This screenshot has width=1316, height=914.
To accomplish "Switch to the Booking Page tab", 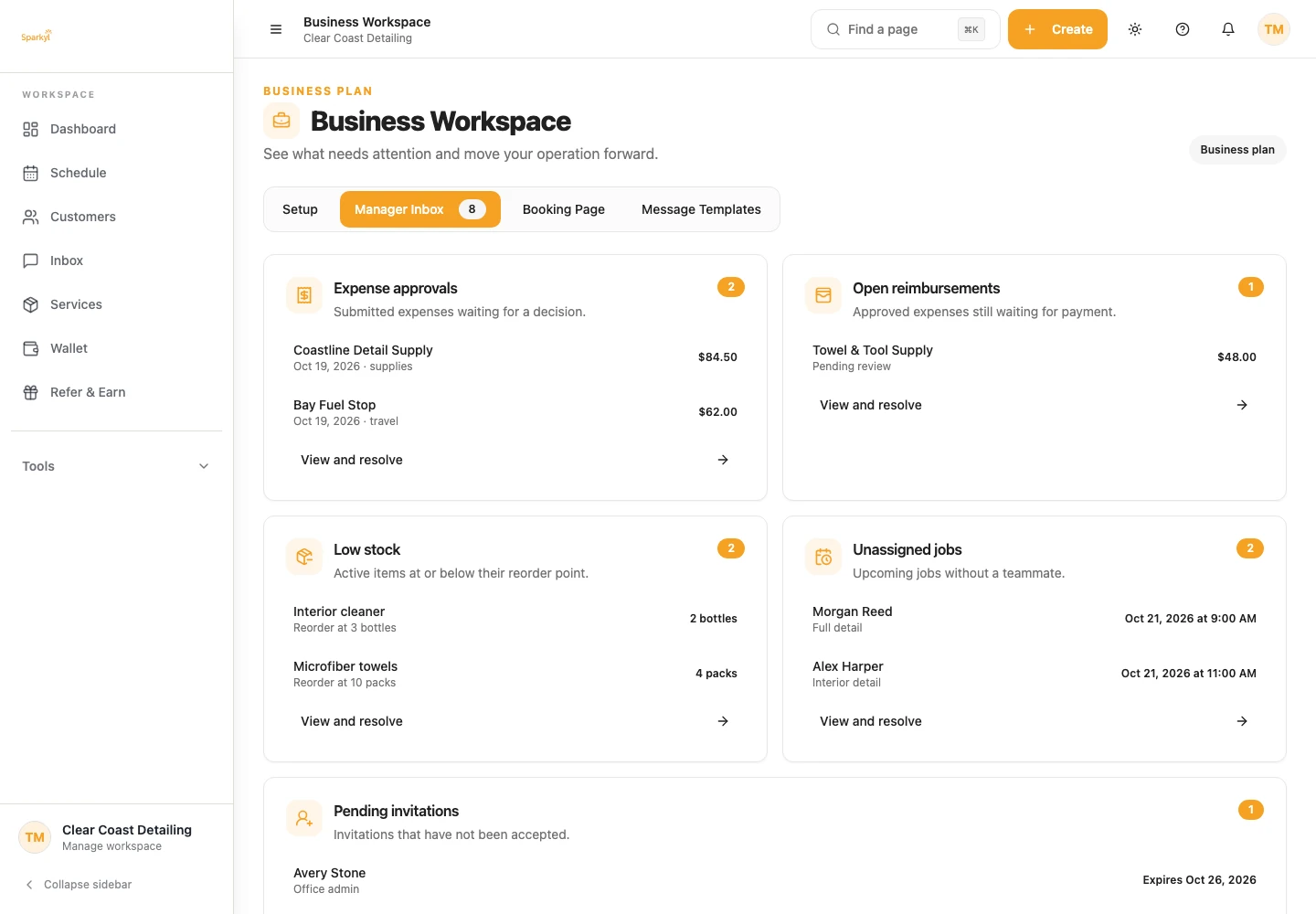I will [564, 209].
